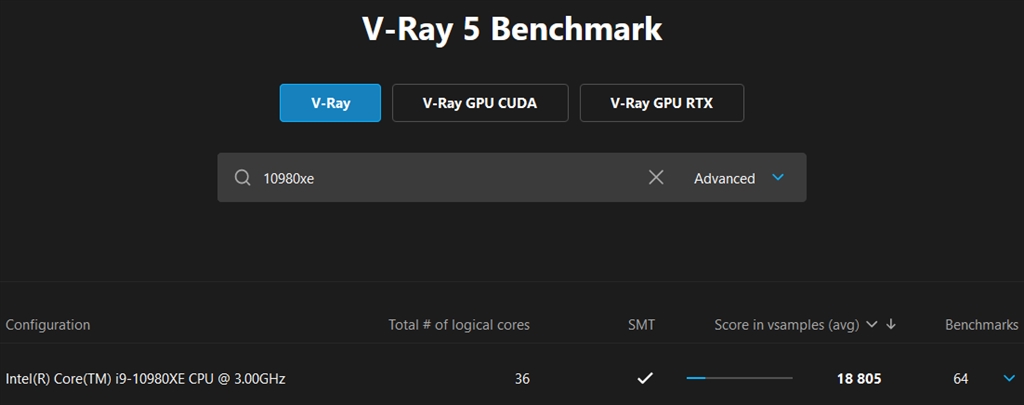Select the V-Ray GPU RTX tab
1024x405 pixels.
661,103
